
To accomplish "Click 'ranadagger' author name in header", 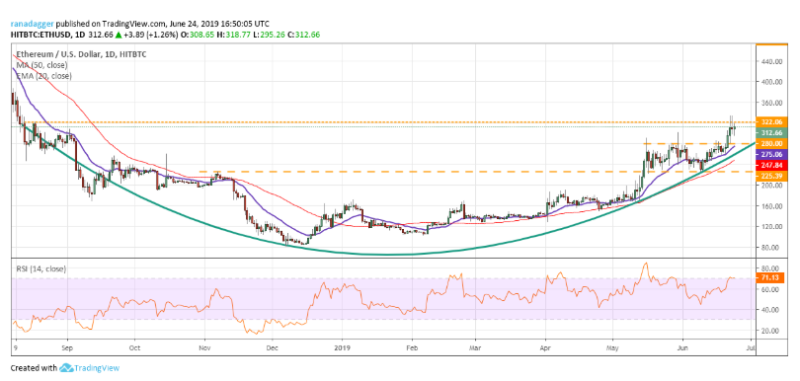I will click(33, 24).
